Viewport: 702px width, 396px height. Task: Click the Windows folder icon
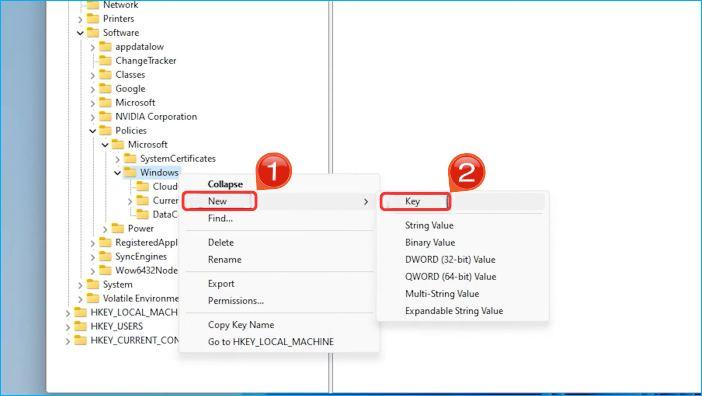pyautogui.click(x=130, y=172)
